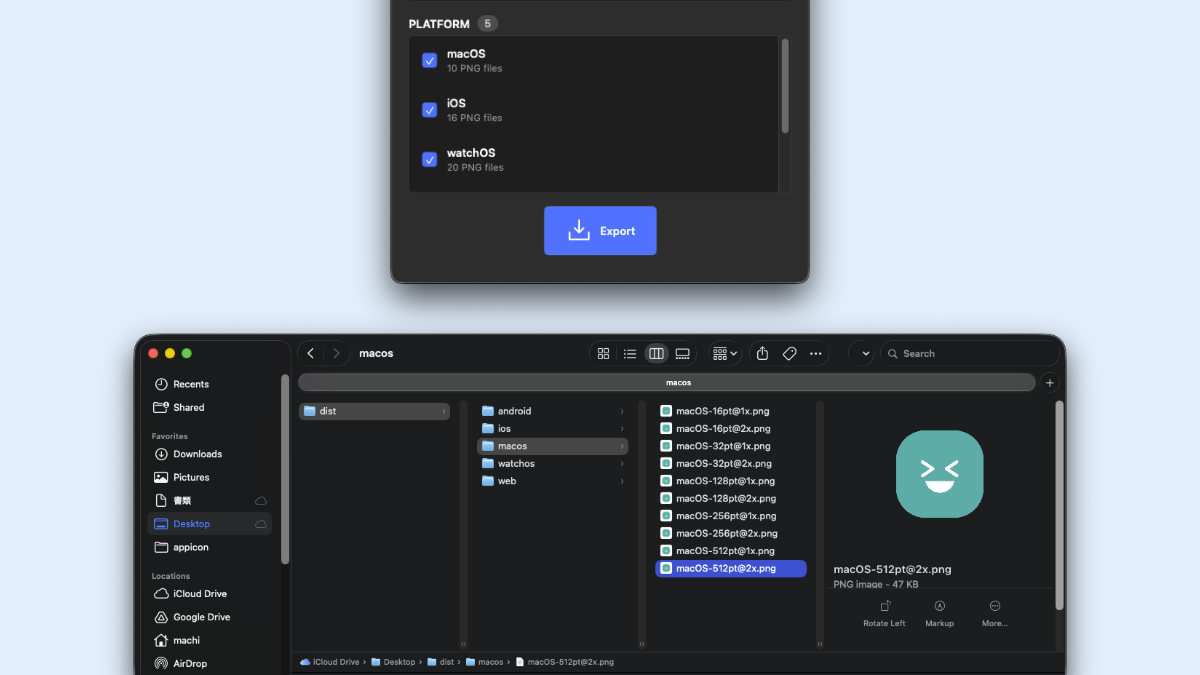Switch to list view

click(x=629, y=353)
